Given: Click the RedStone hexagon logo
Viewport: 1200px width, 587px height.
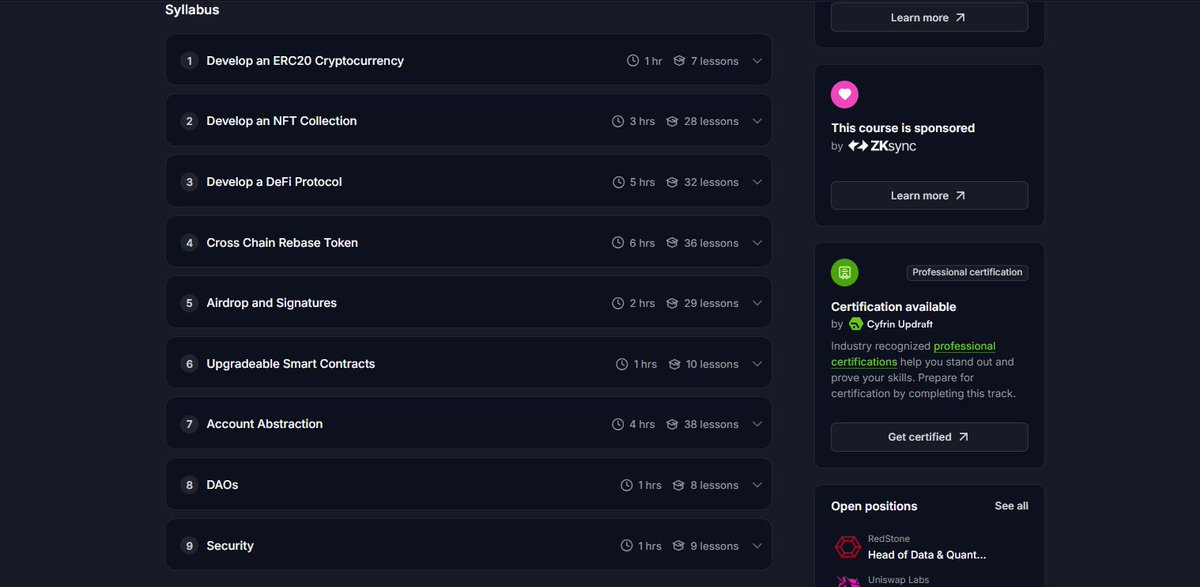Looking at the screenshot, I should click(848, 547).
